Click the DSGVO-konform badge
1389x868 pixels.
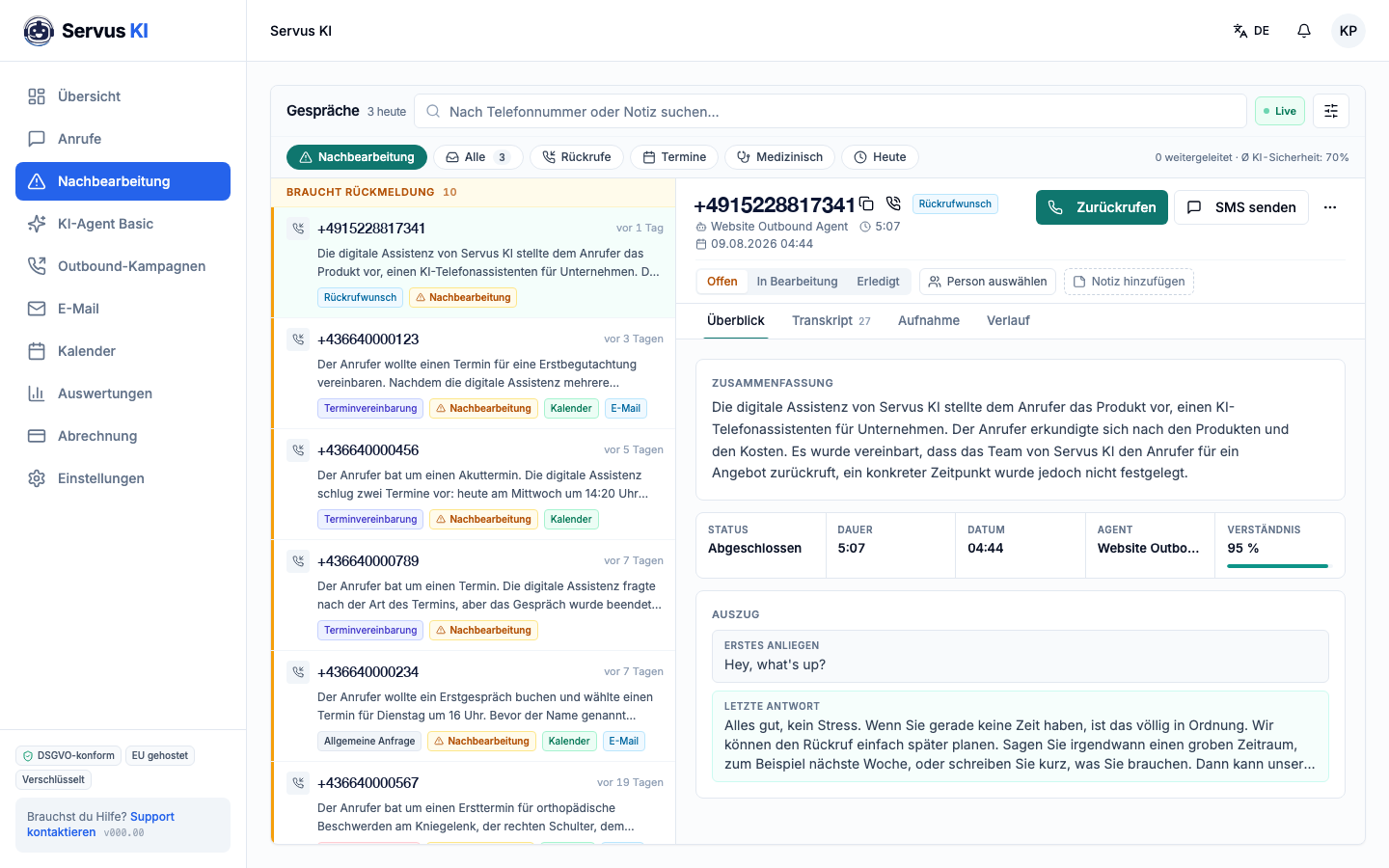[68, 756]
